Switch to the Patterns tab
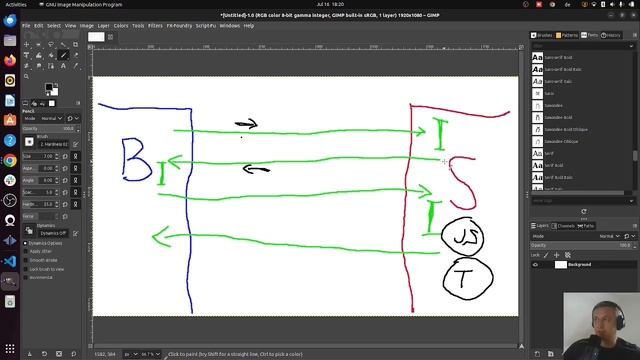 coord(567,35)
